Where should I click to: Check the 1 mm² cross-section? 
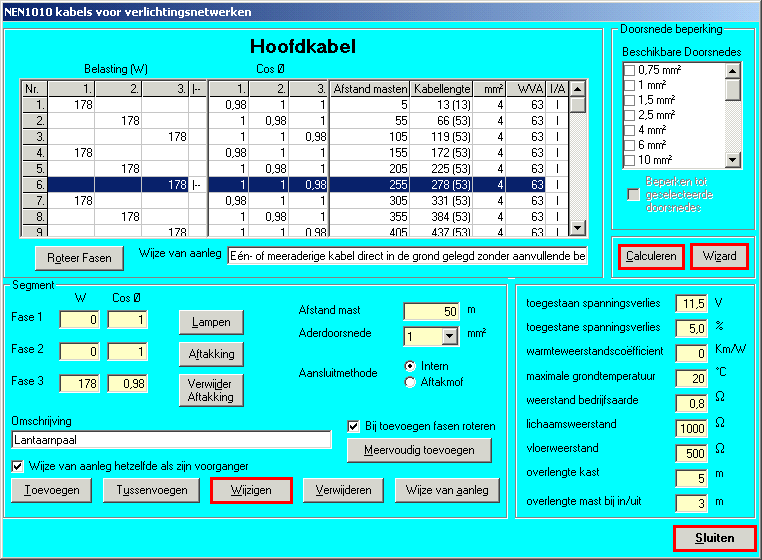click(629, 85)
